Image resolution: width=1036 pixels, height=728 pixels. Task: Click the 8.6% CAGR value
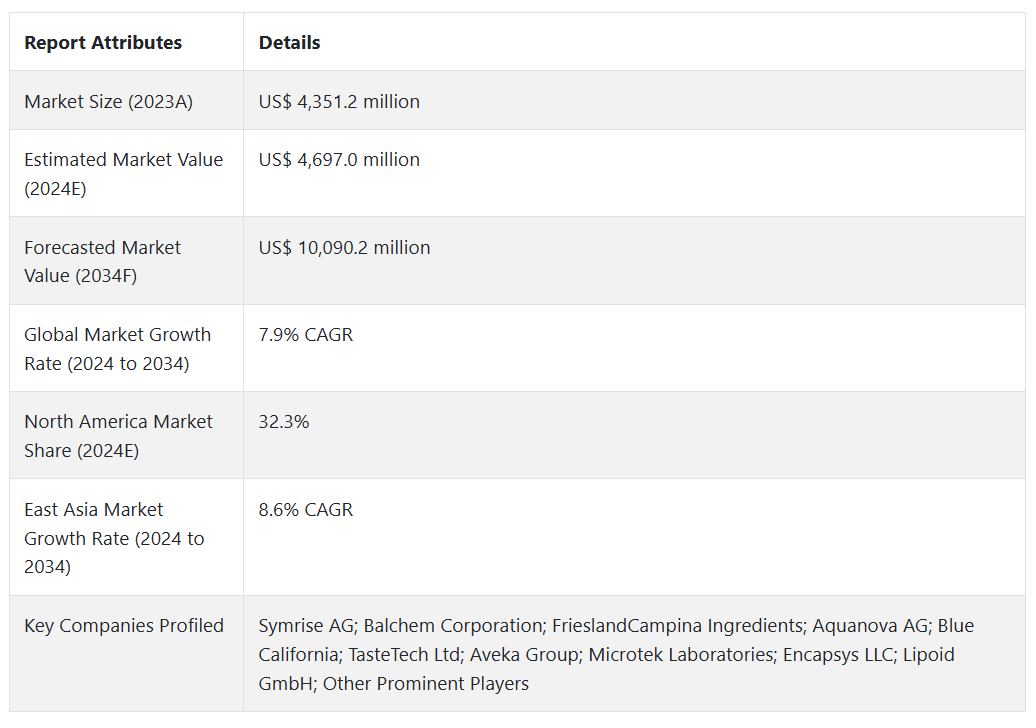305,510
